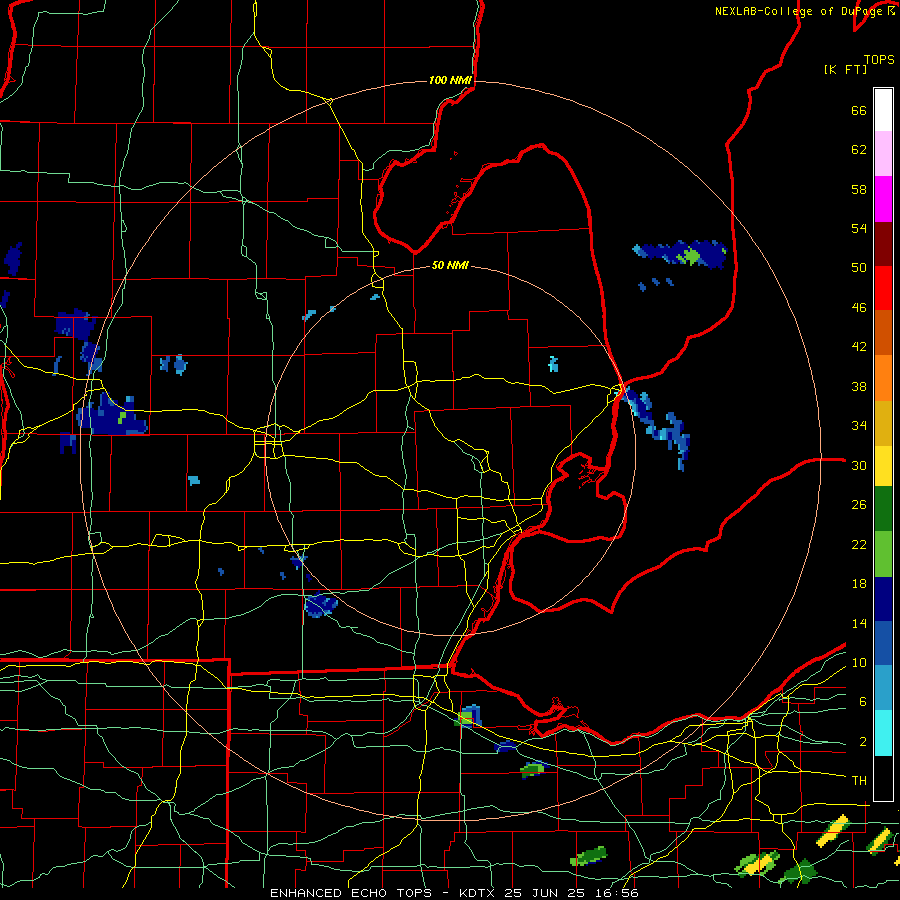Screen dimensions: 900x900
Task: Click the TH legend label
Action: (x=859, y=781)
